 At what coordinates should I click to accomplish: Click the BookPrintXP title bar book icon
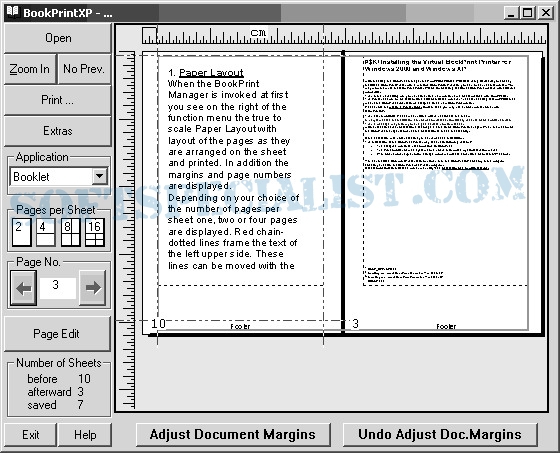click(12, 12)
